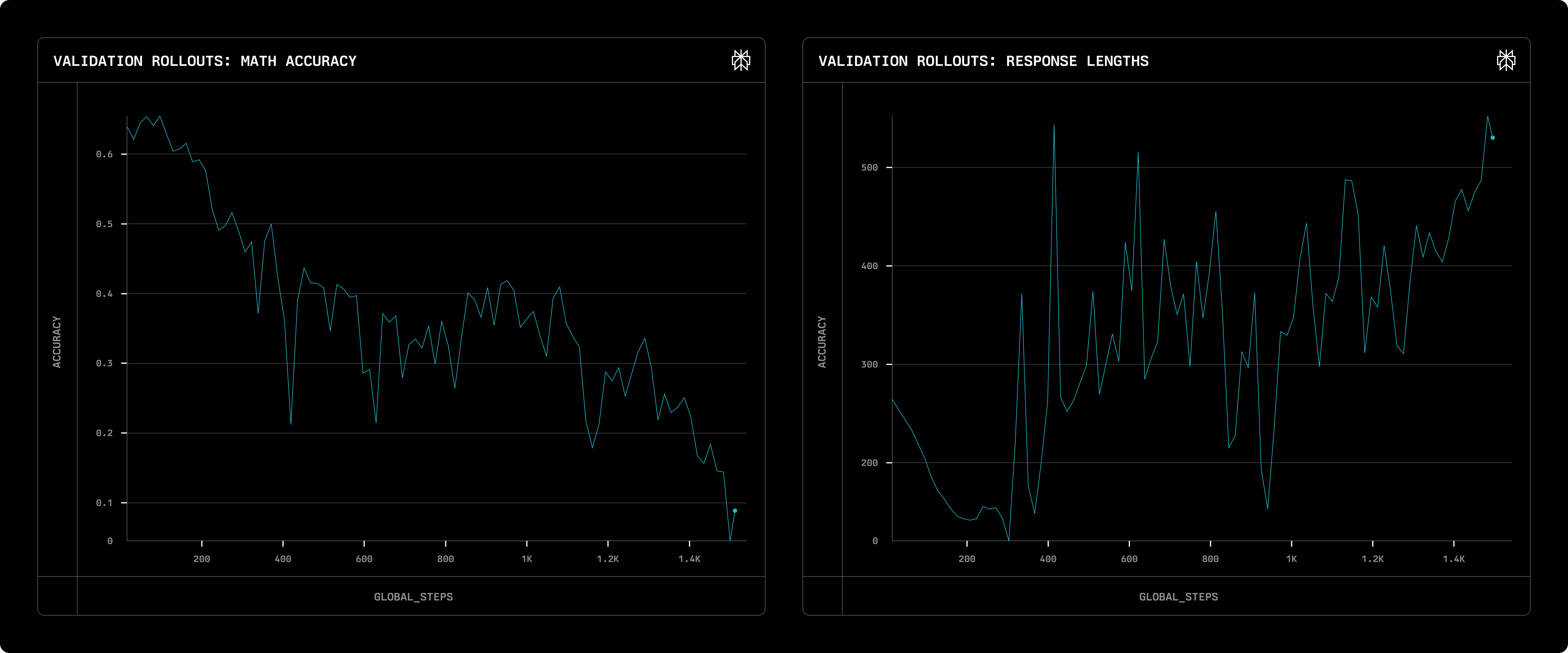Click the 0 y-axis tick in Response Lengths chart

[875, 541]
